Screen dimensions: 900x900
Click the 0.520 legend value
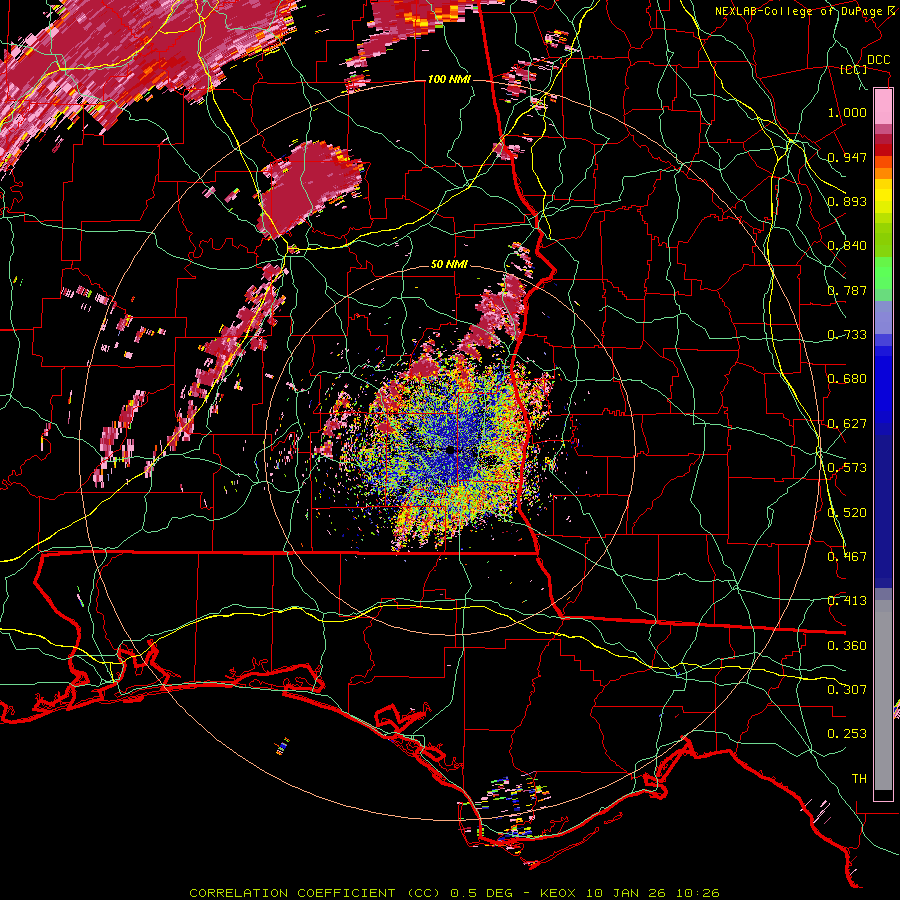point(847,513)
